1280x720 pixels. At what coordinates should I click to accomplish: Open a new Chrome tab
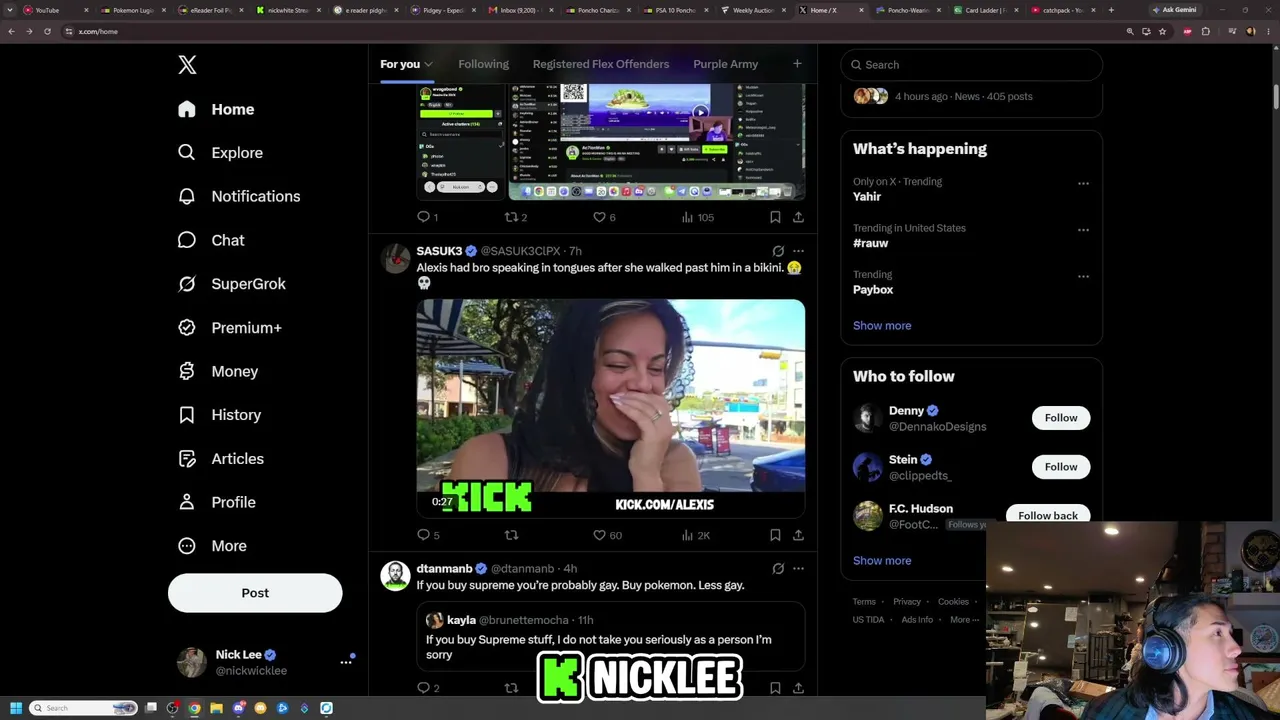[1111, 10]
